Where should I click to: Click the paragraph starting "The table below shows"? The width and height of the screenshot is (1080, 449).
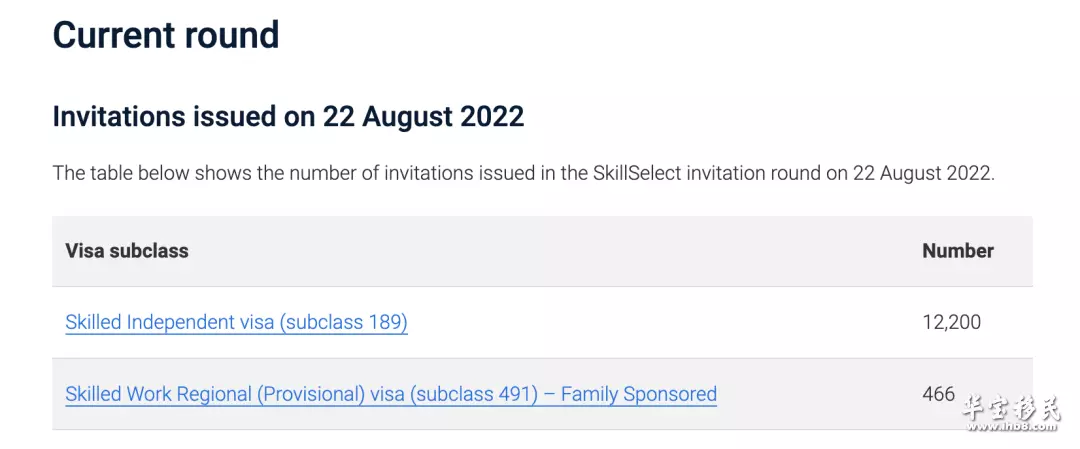pyautogui.click(x=524, y=173)
